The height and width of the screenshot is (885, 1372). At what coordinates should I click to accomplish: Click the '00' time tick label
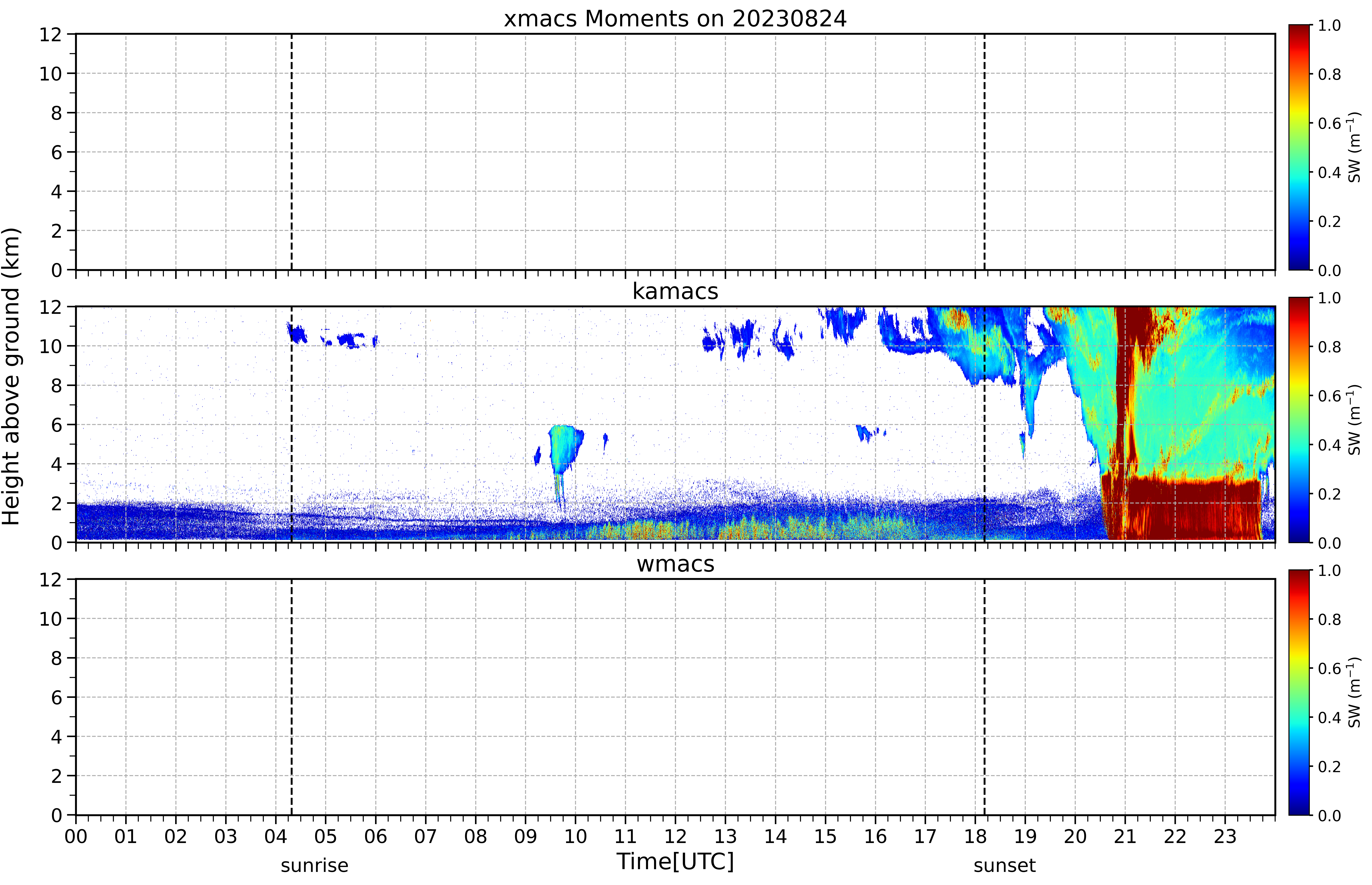[76, 837]
